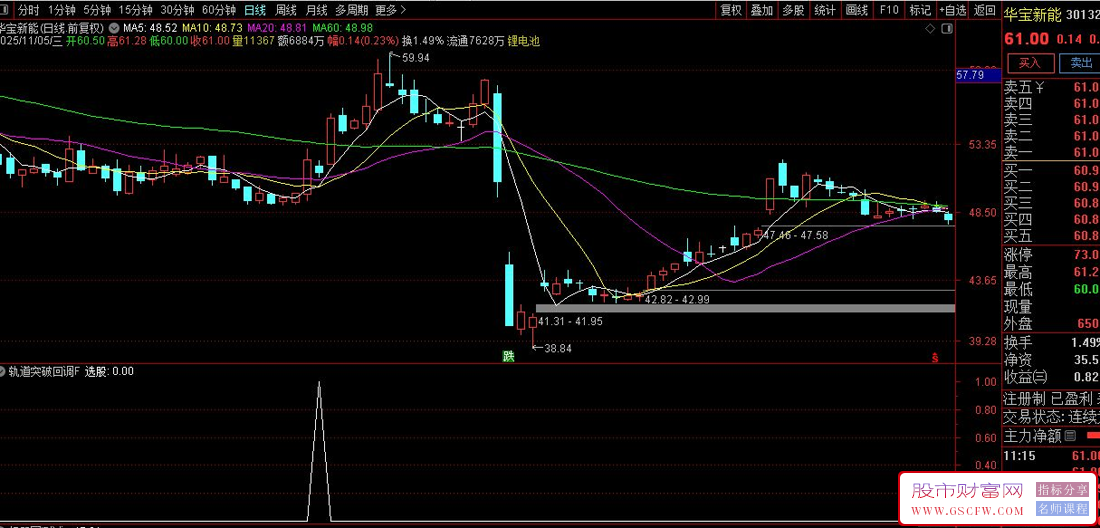Click the 最低 price row
This screenshot has width=1100, height=528.
pos(1051,290)
